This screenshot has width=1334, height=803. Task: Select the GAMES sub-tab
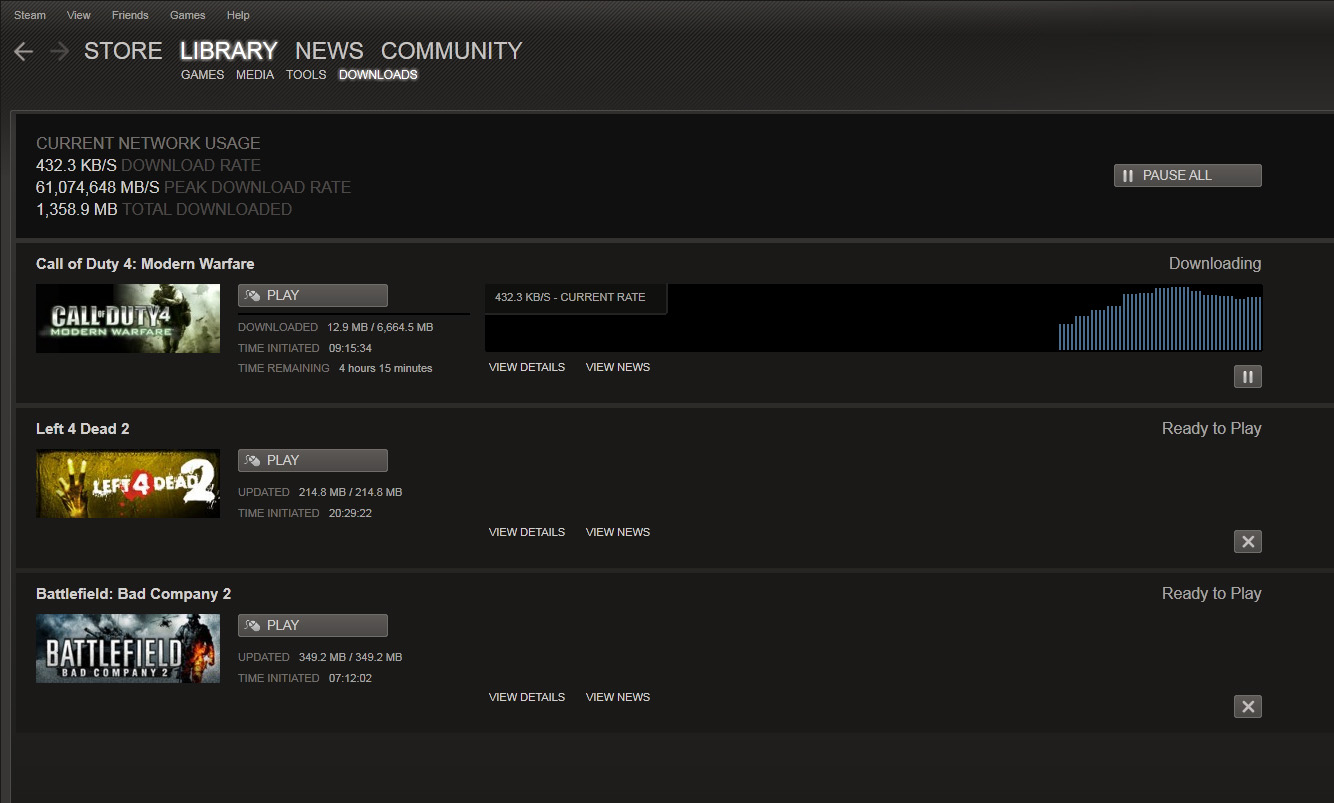(x=202, y=75)
